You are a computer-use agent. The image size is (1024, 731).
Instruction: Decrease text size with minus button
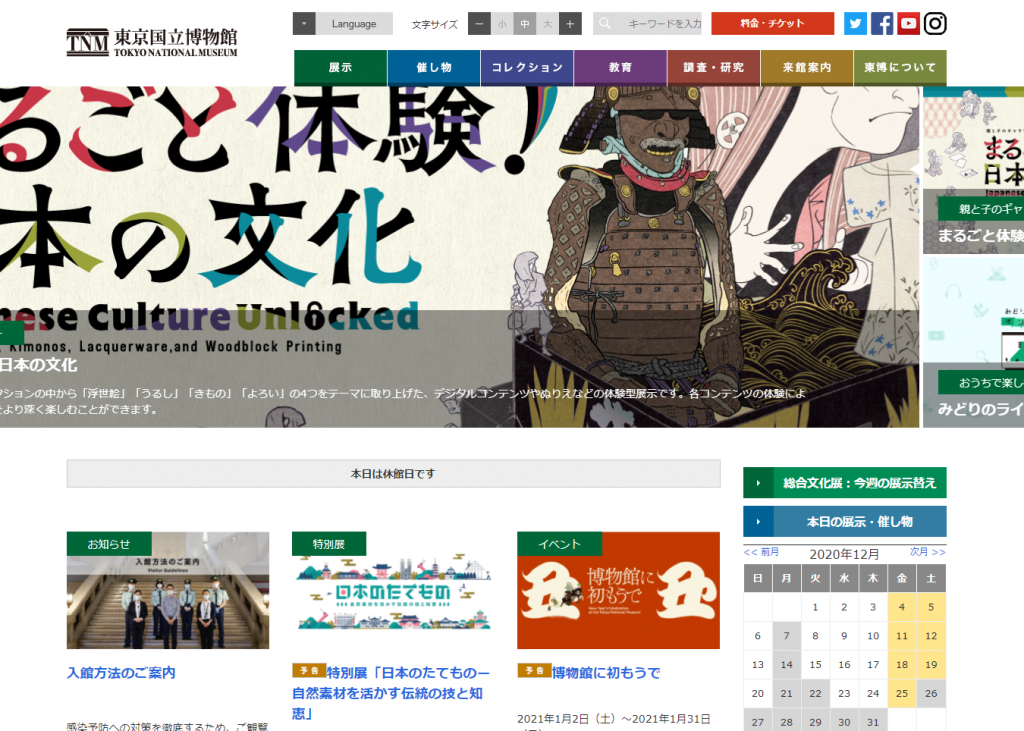click(479, 24)
